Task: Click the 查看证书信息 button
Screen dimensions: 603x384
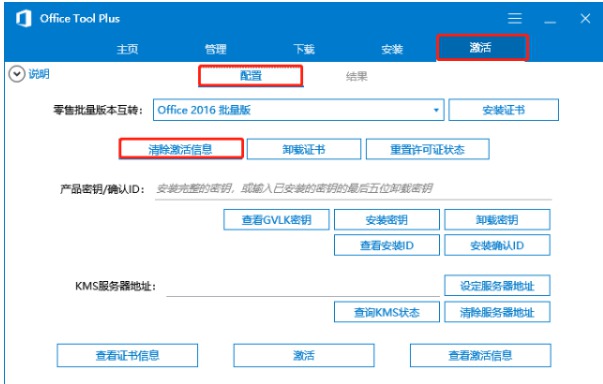Action: 127,355
